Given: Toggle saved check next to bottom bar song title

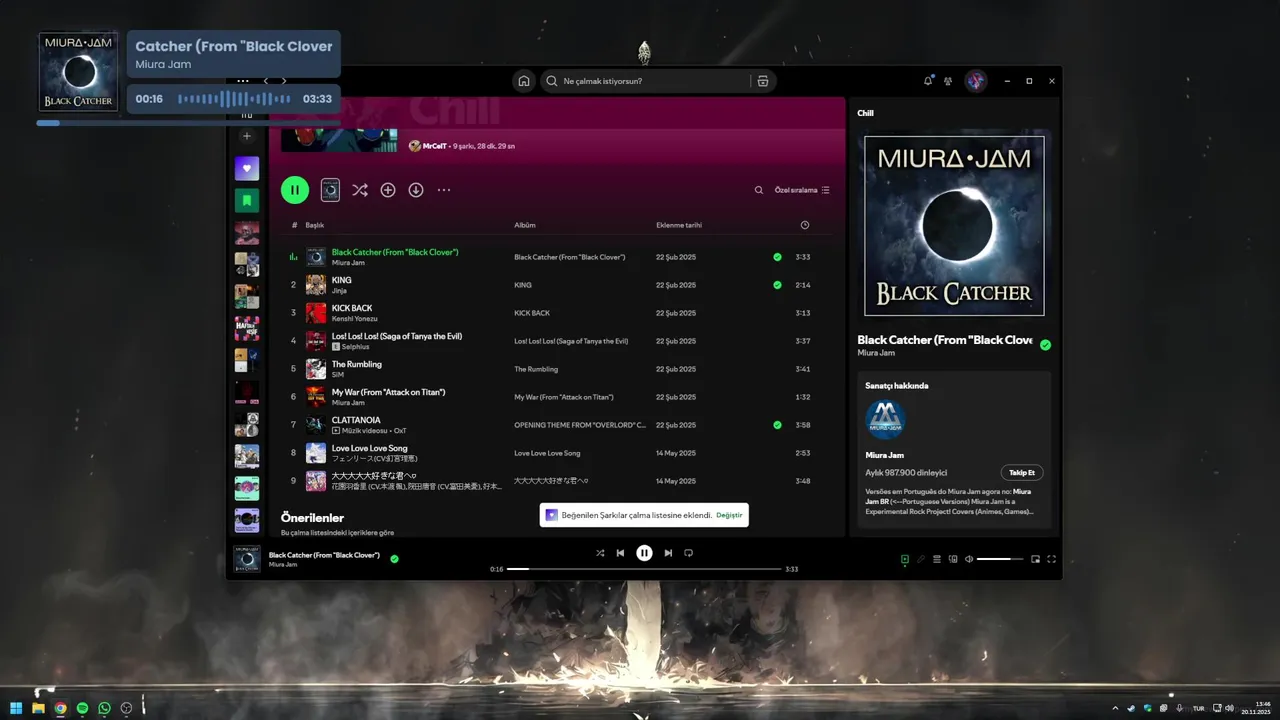Looking at the screenshot, I should pyautogui.click(x=394, y=559).
